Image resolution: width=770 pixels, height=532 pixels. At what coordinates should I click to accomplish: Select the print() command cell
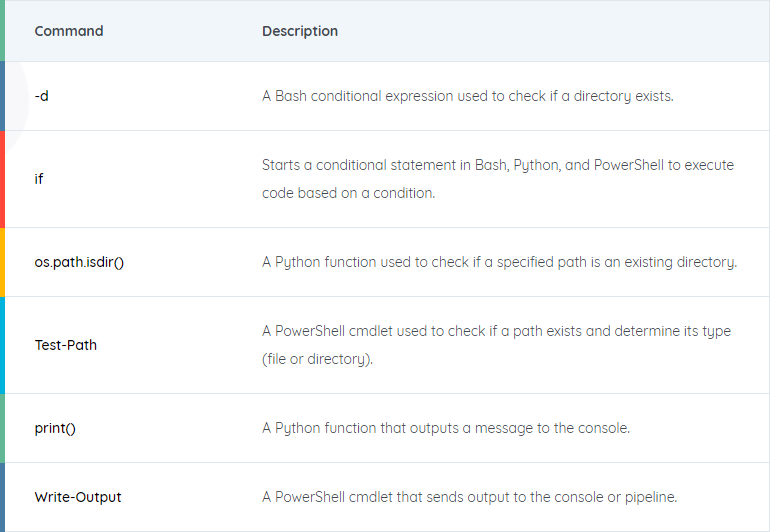(55, 428)
